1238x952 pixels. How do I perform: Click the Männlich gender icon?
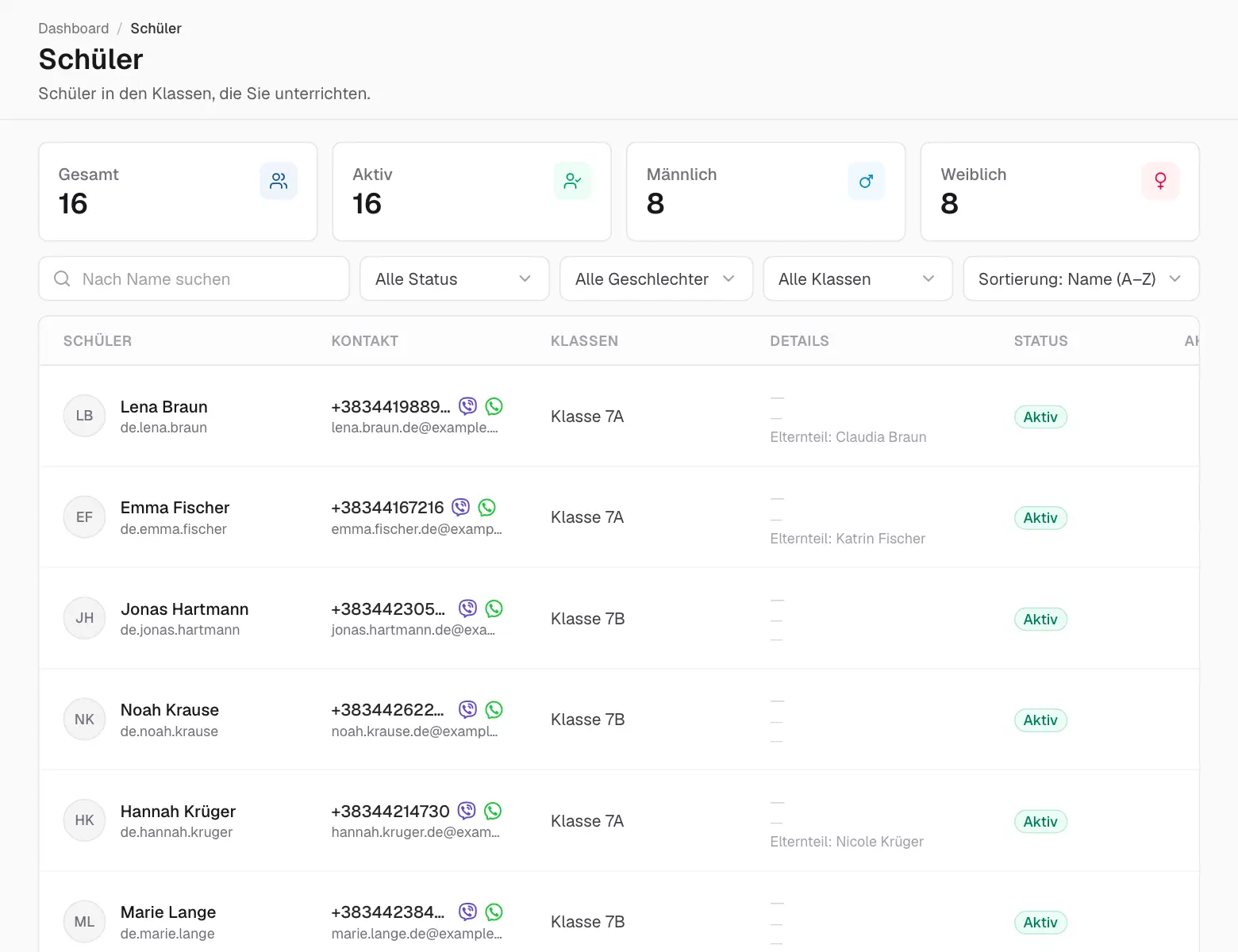[x=867, y=181]
